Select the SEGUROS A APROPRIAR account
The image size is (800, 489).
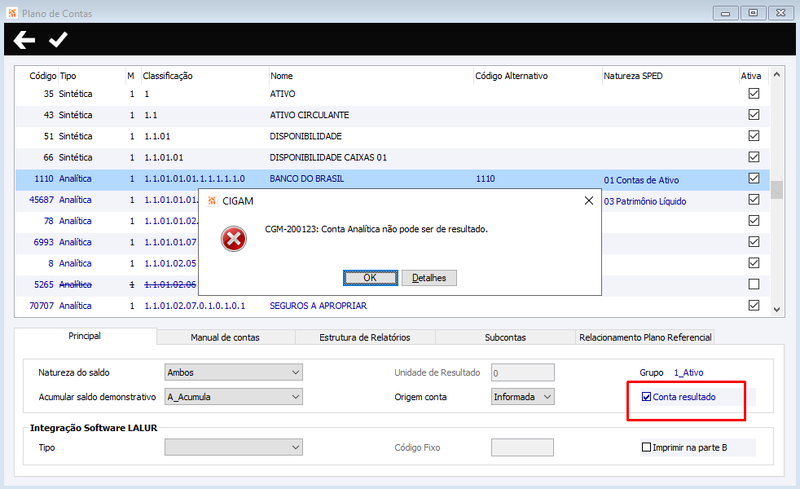tap(392, 306)
